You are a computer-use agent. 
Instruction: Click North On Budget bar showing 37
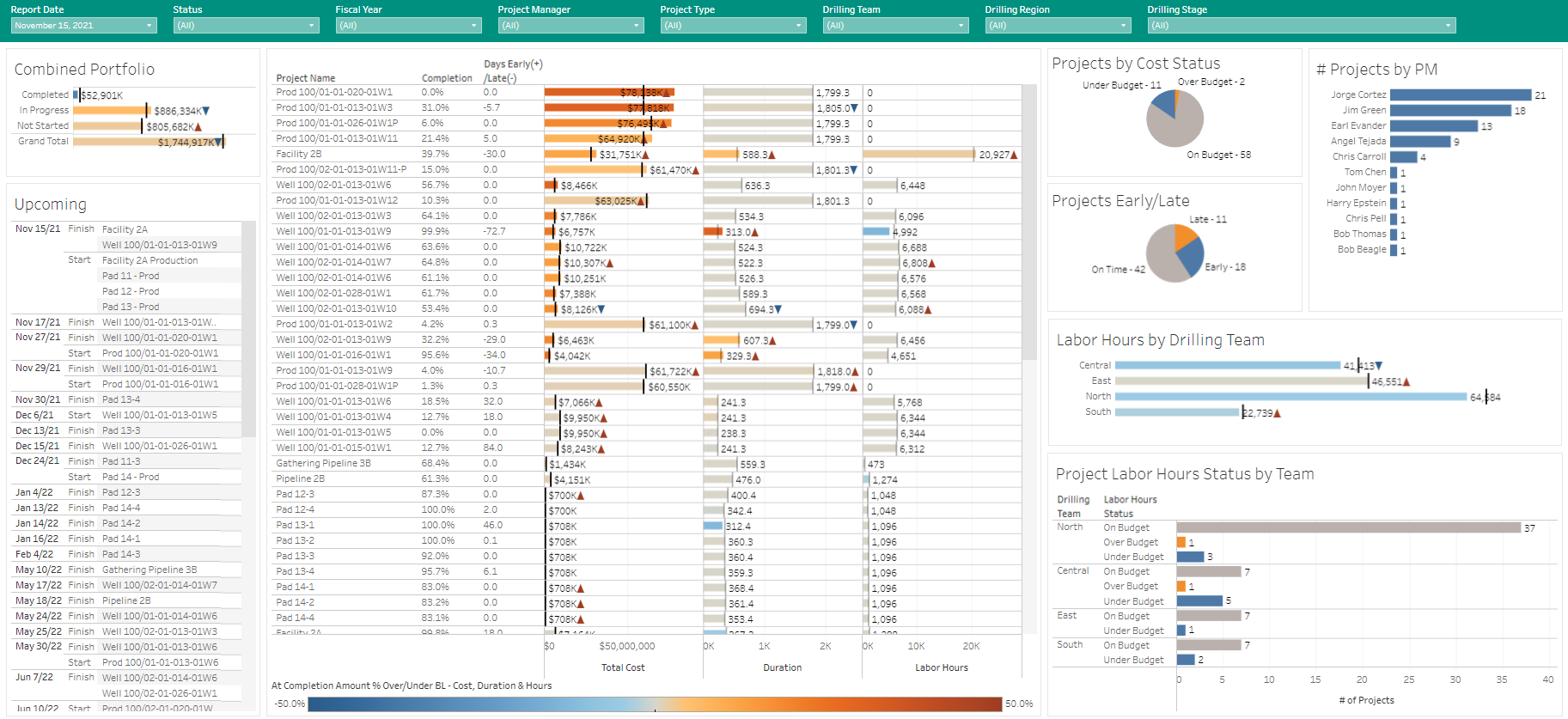[1347, 527]
